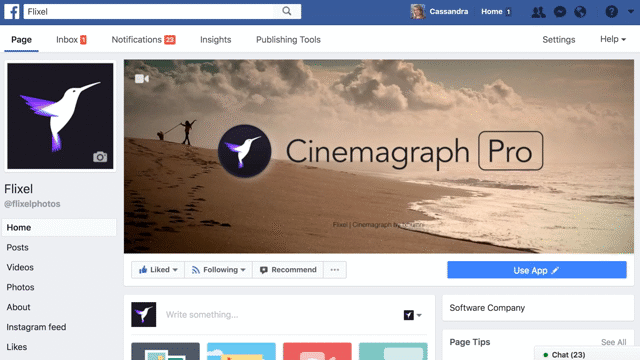Select Home in left sidebar

pyautogui.click(x=59, y=227)
